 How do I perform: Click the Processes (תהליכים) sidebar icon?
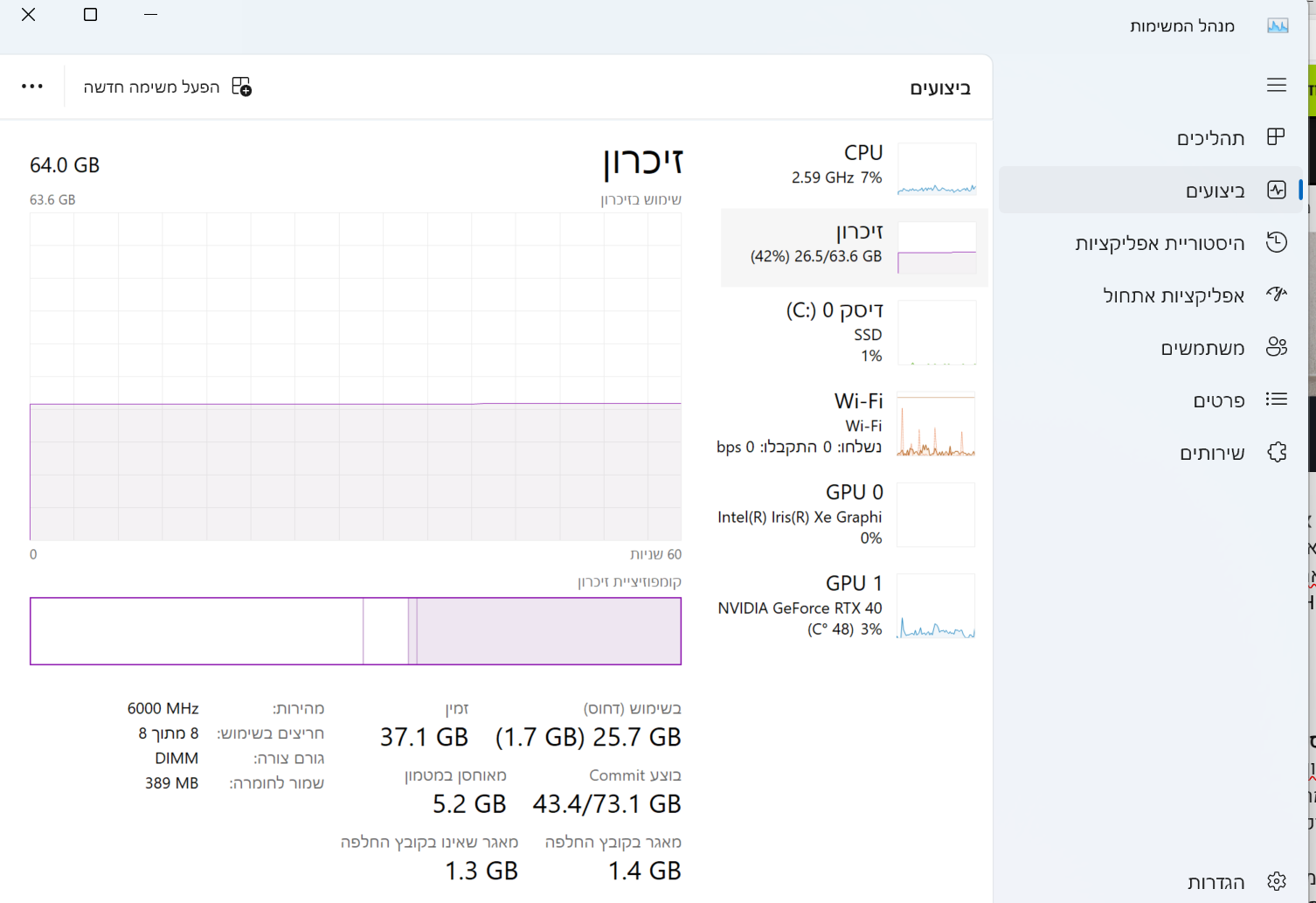click(1276, 137)
